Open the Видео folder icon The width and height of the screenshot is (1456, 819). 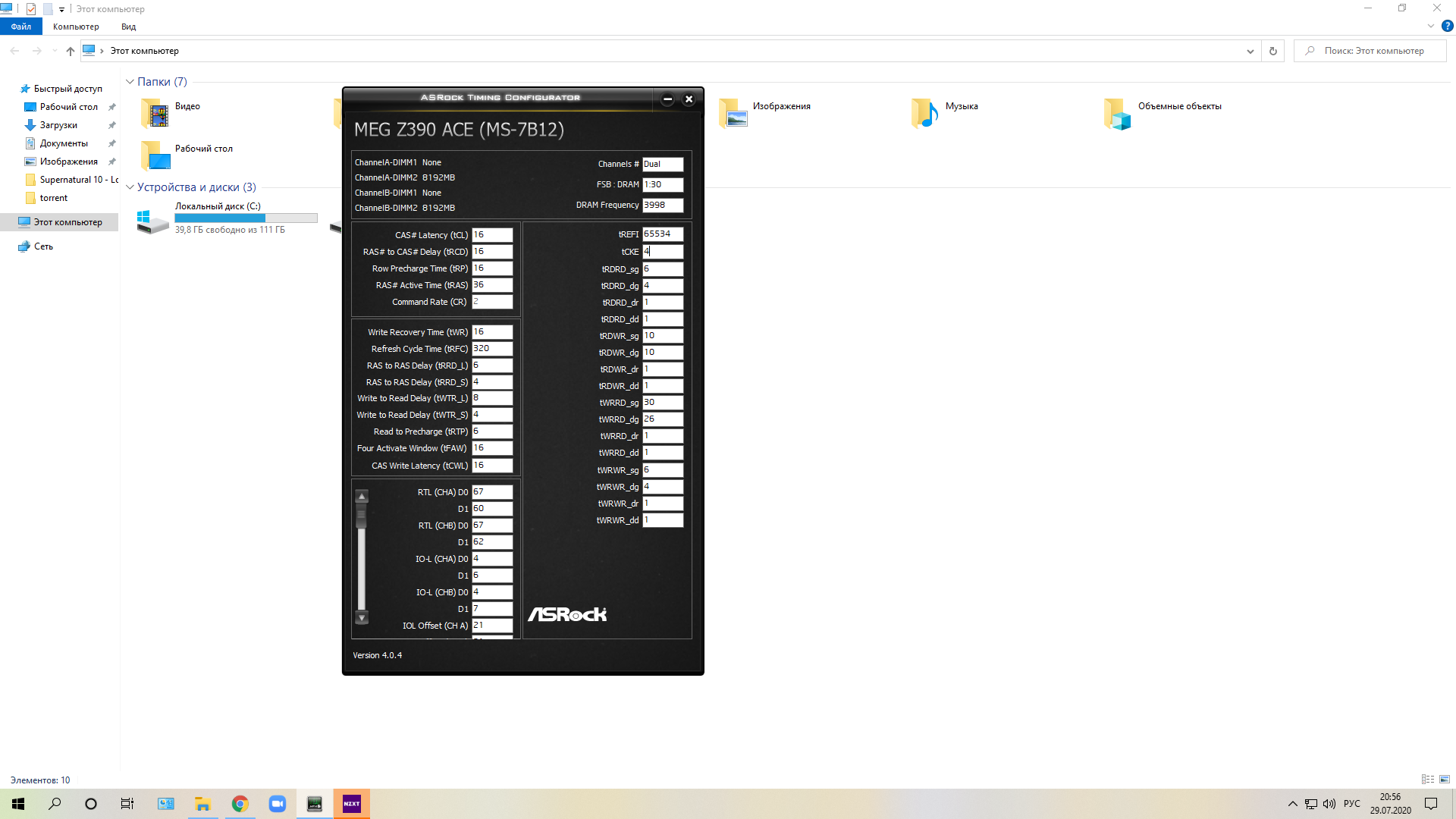coord(155,114)
